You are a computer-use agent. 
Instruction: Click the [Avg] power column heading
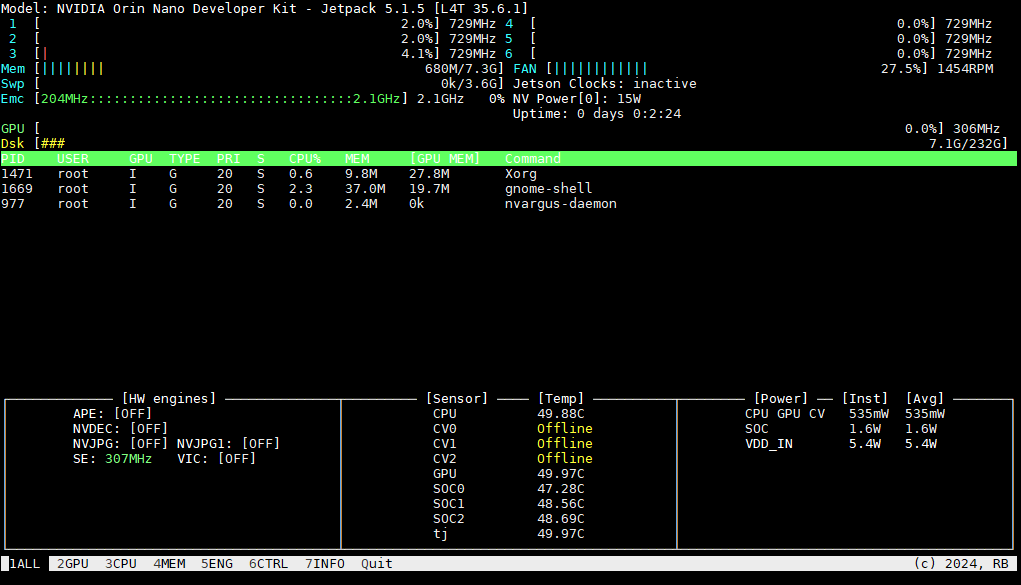click(925, 399)
